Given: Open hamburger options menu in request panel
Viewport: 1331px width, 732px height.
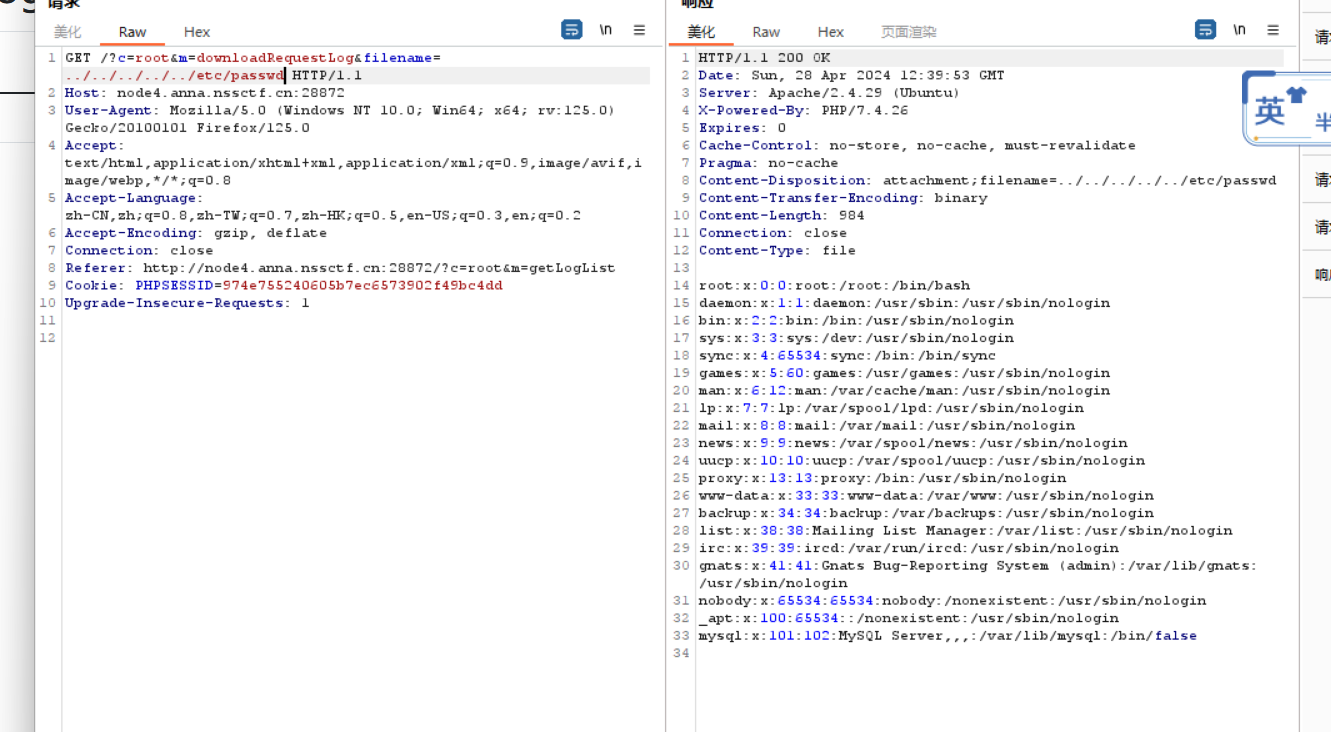Looking at the screenshot, I should coord(639,30).
